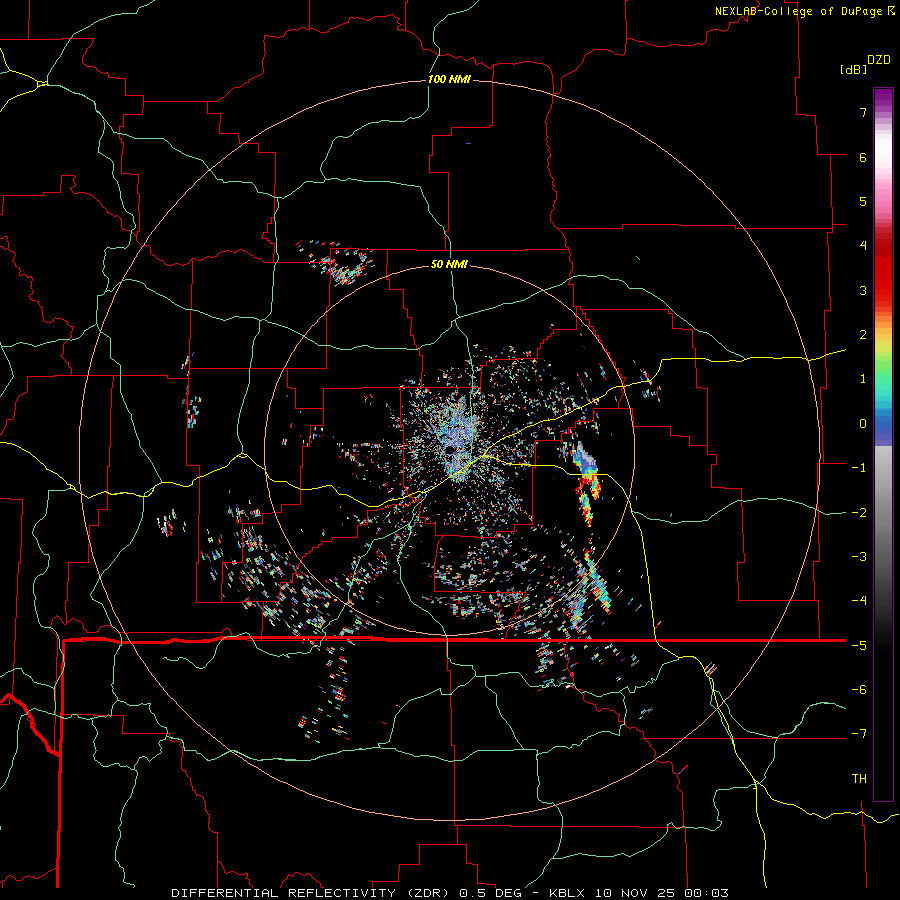The image size is (900, 900).
Task: Click the 7 value on color scale
Action: 863,112
